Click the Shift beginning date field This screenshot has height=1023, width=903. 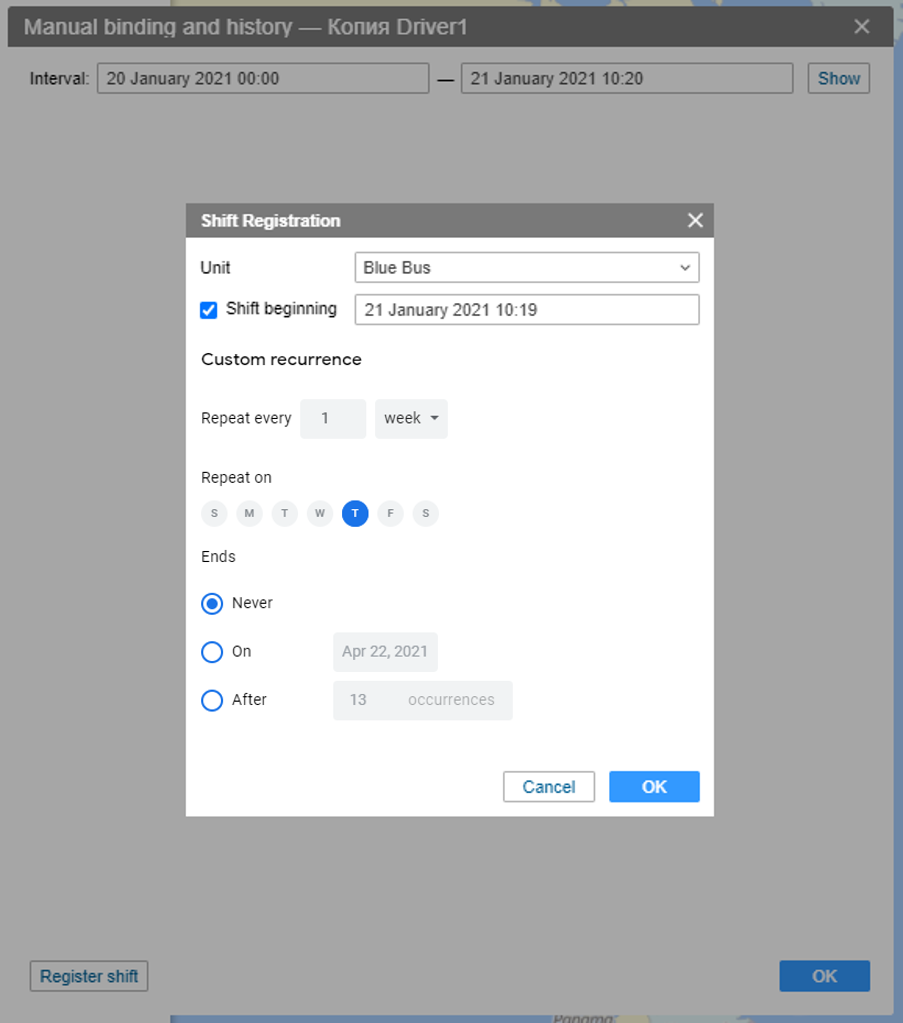(526, 310)
